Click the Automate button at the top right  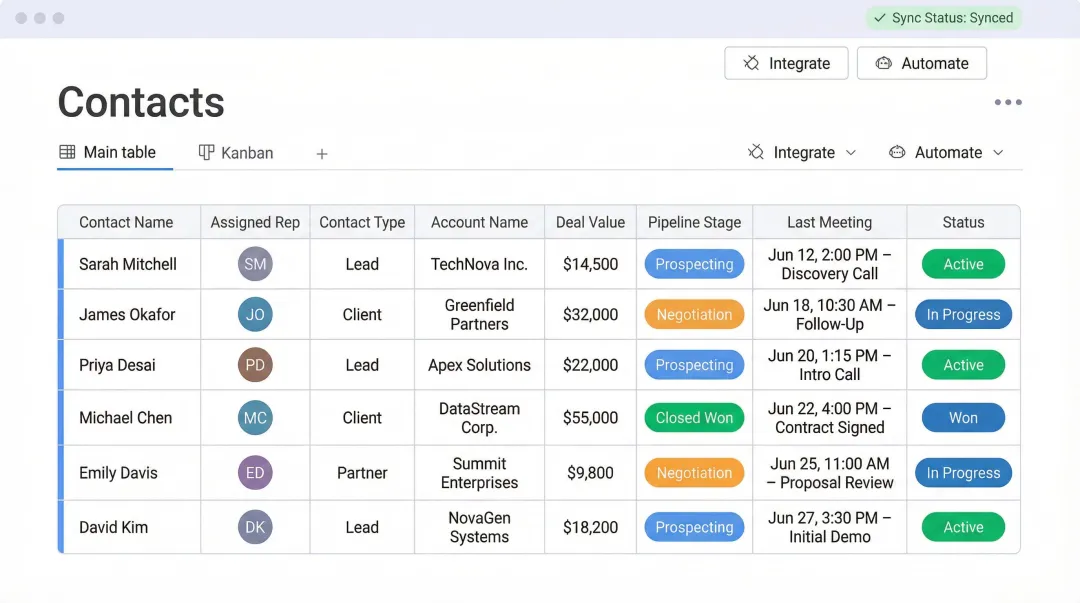[921, 63]
